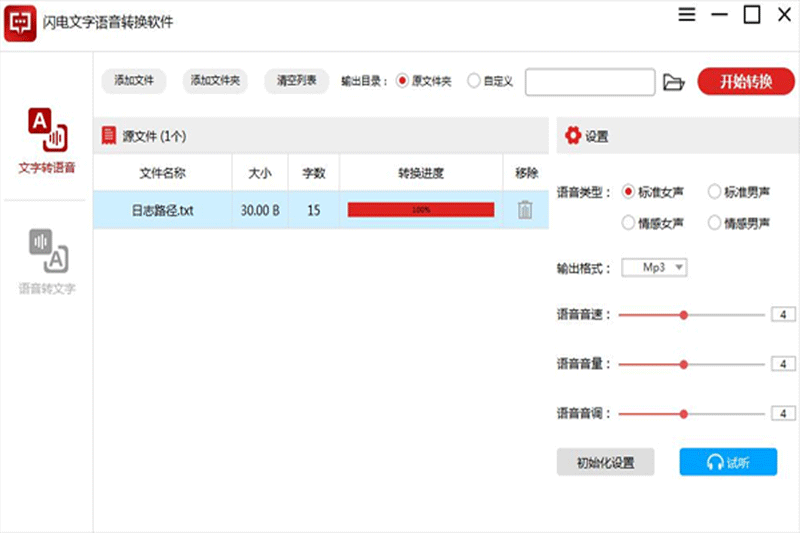Switch to 语音转文字 speech-to-text mode
The width and height of the screenshot is (800, 533).
(47, 262)
